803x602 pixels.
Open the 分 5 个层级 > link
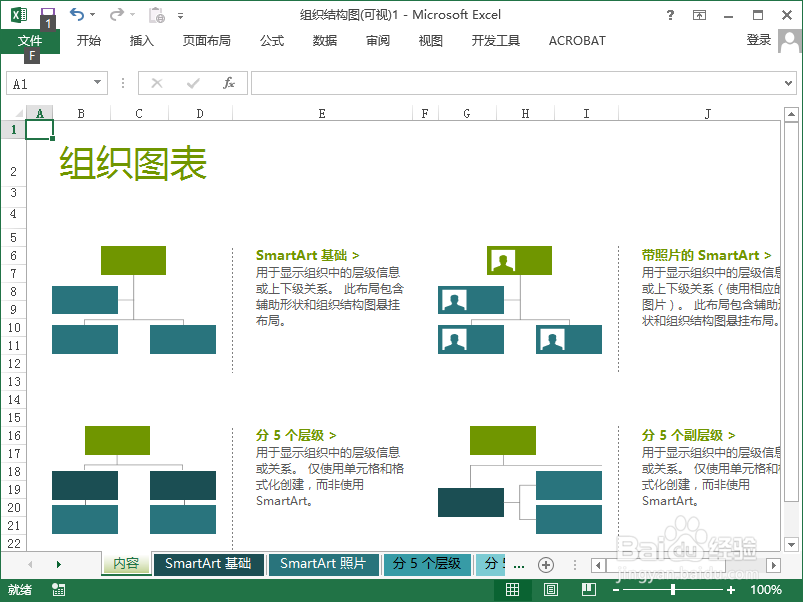[296, 435]
